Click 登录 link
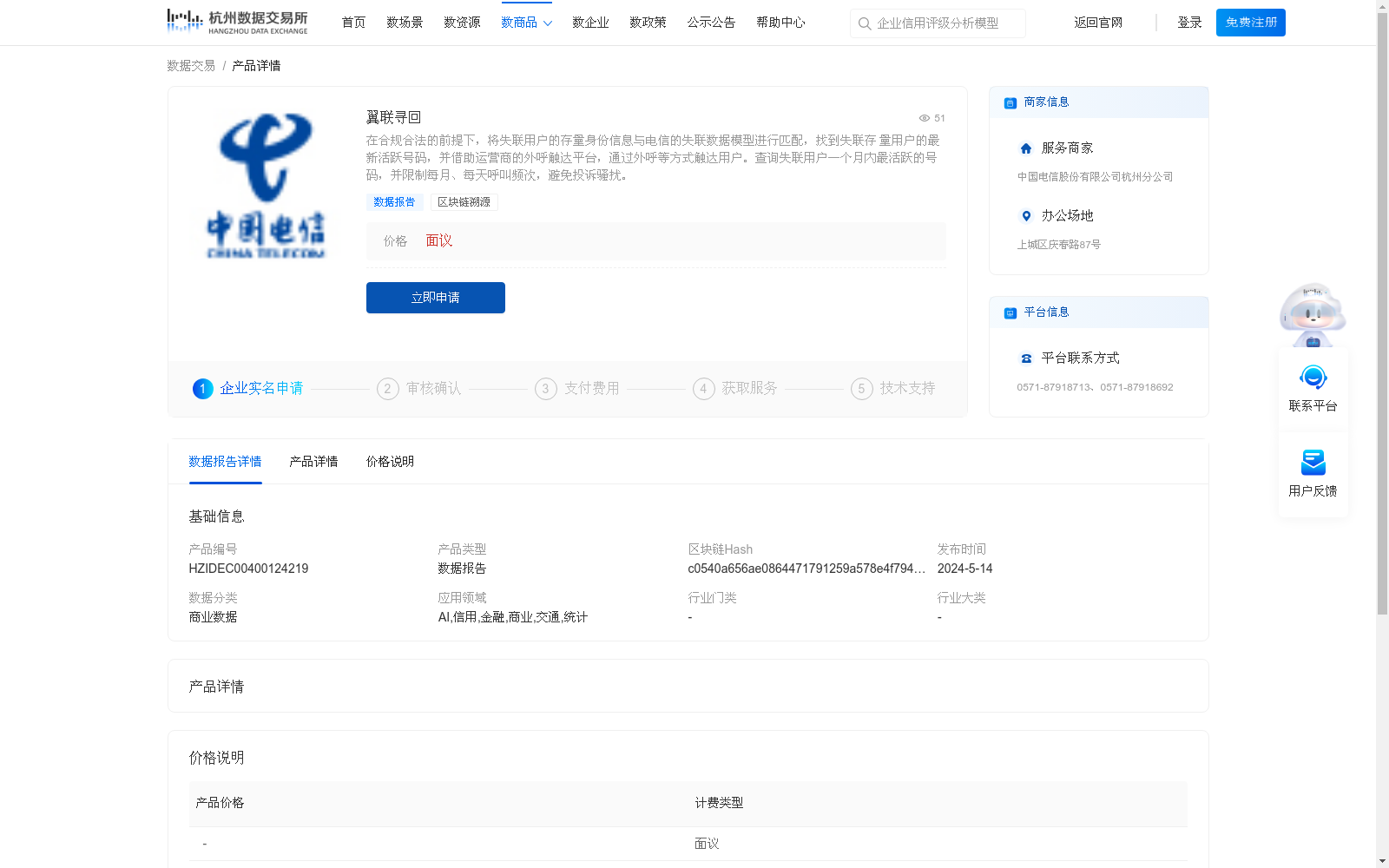 click(1189, 23)
